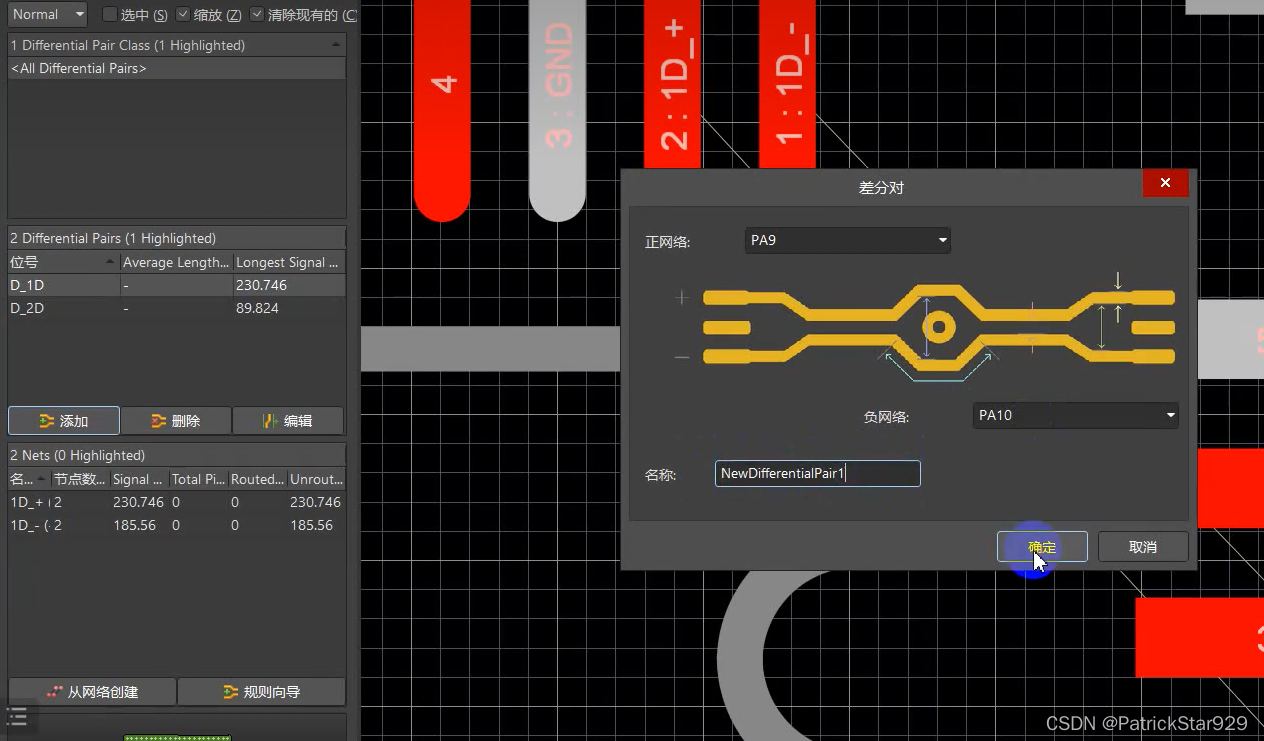Click the 名称 field containing NewDifferentialPair1

click(817, 474)
